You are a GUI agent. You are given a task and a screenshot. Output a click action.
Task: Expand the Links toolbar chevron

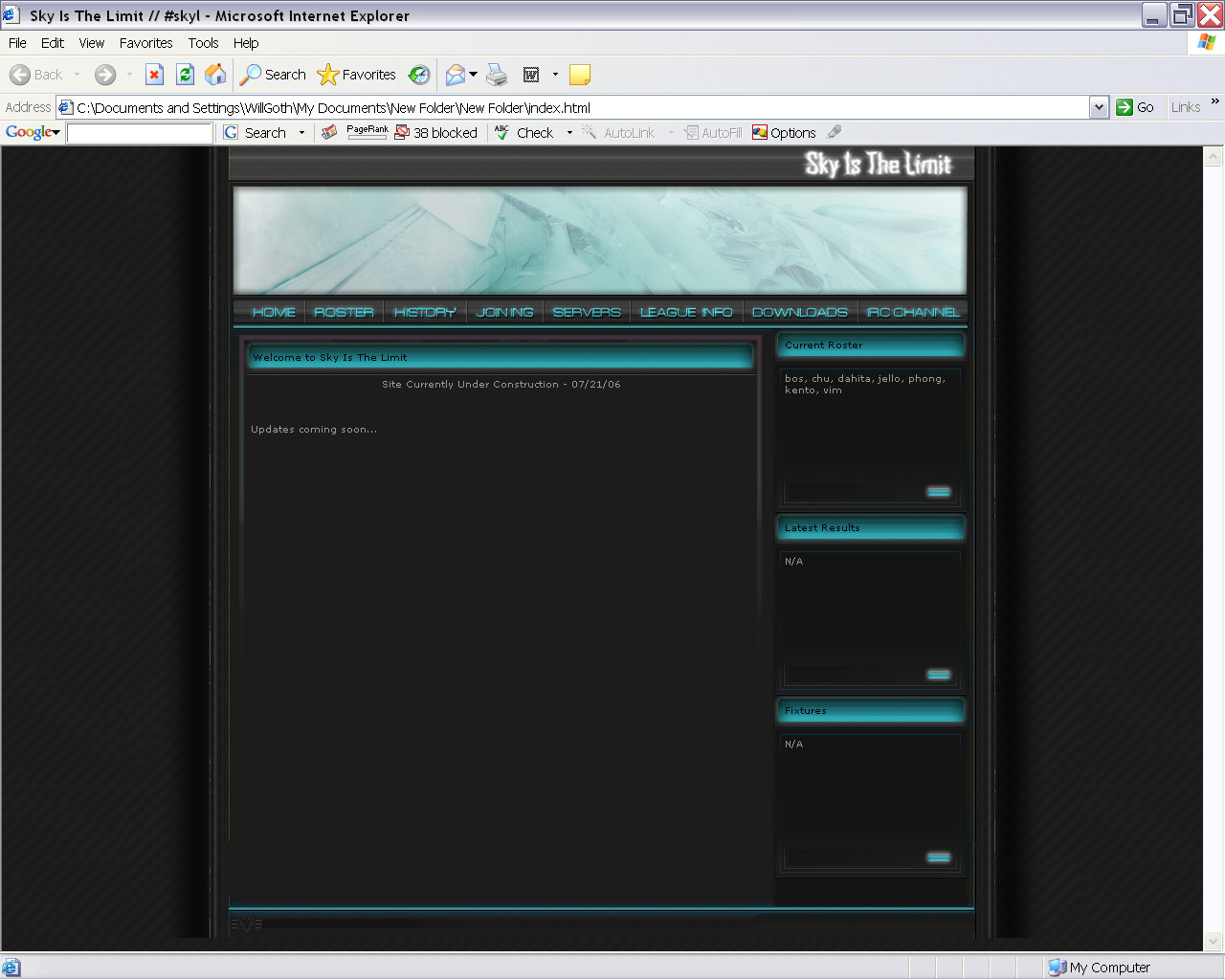[1214, 101]
